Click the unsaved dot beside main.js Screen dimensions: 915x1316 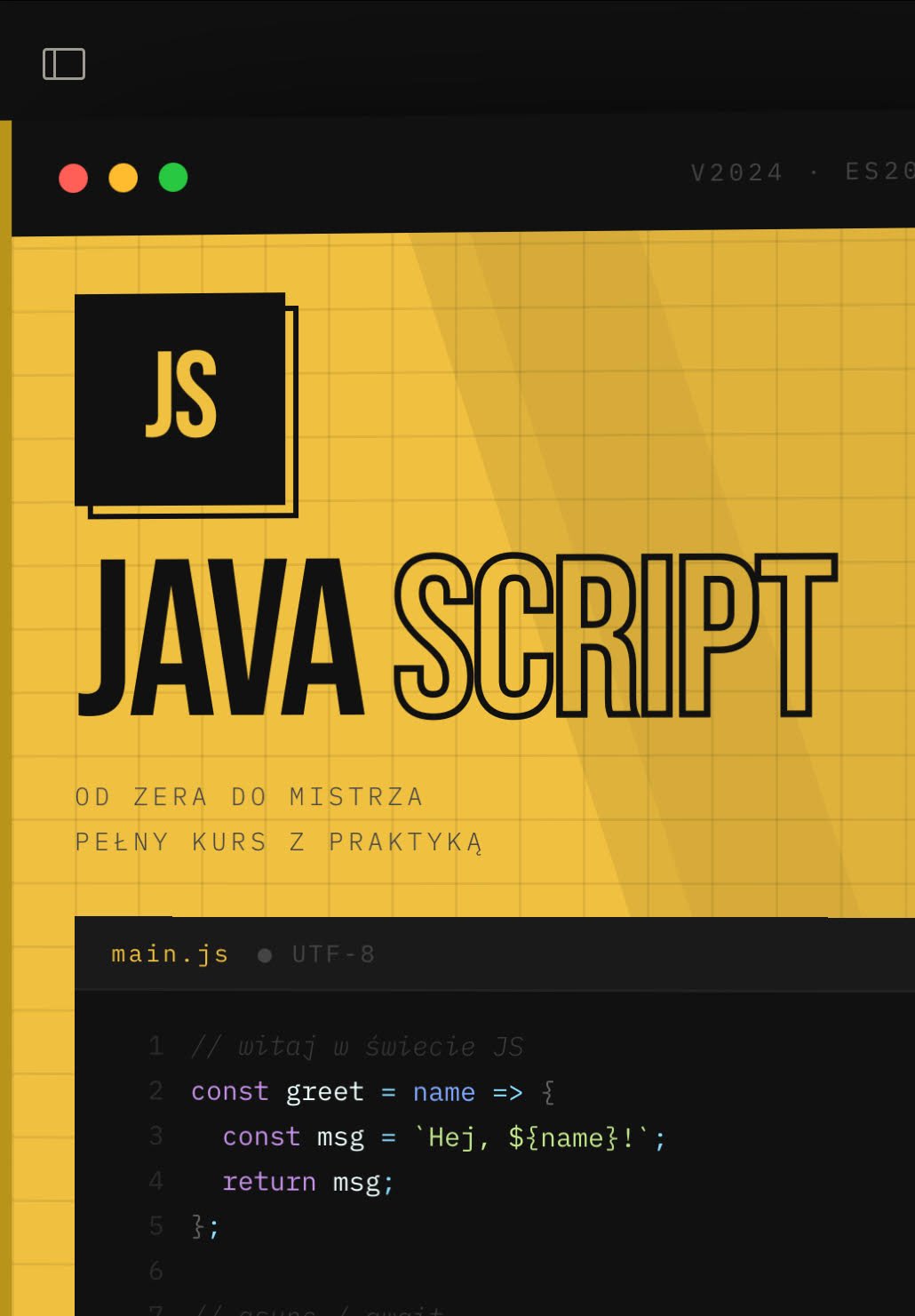[x=265, y=955]
